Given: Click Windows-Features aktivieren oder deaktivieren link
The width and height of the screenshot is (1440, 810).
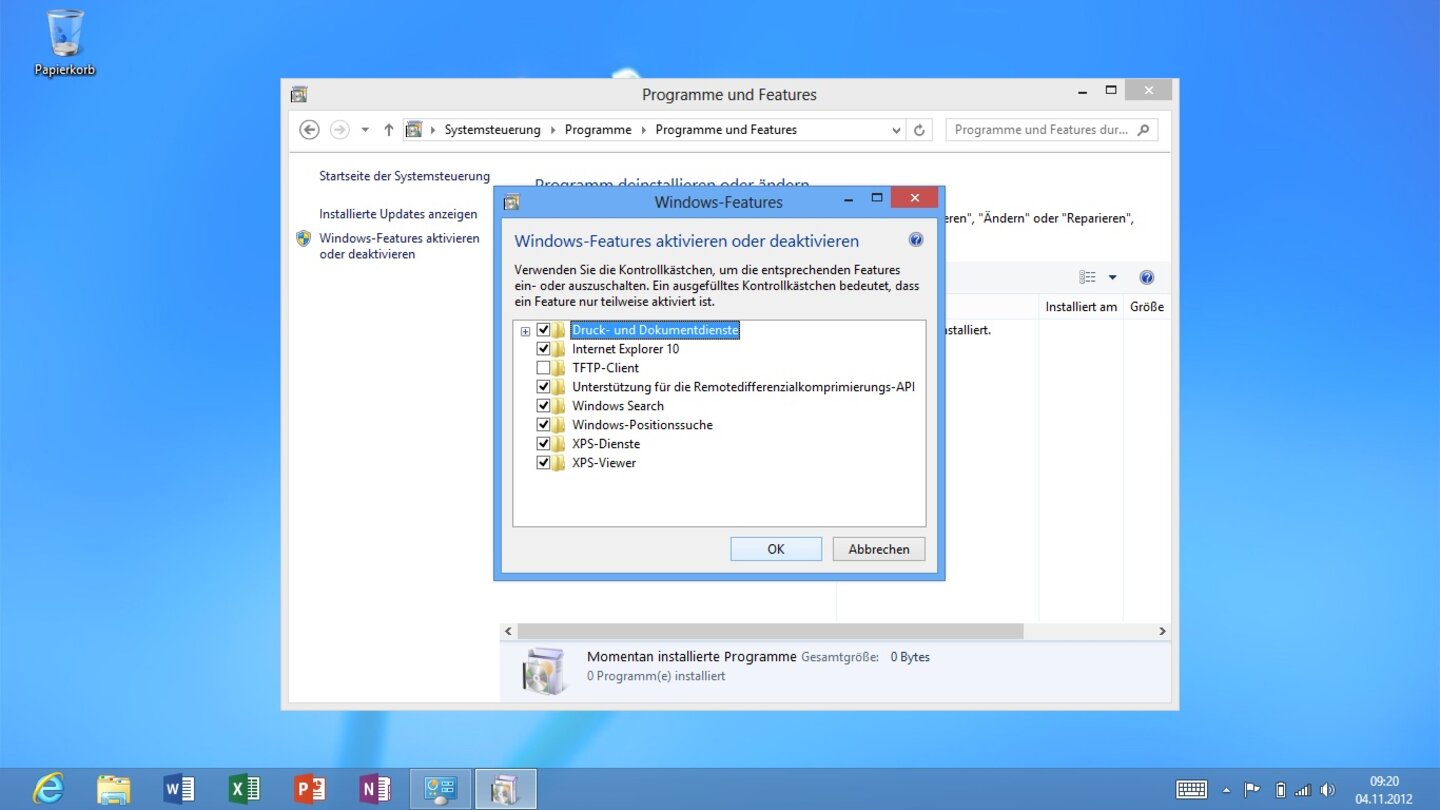Looking at the screenshot, I should point(399,246).
